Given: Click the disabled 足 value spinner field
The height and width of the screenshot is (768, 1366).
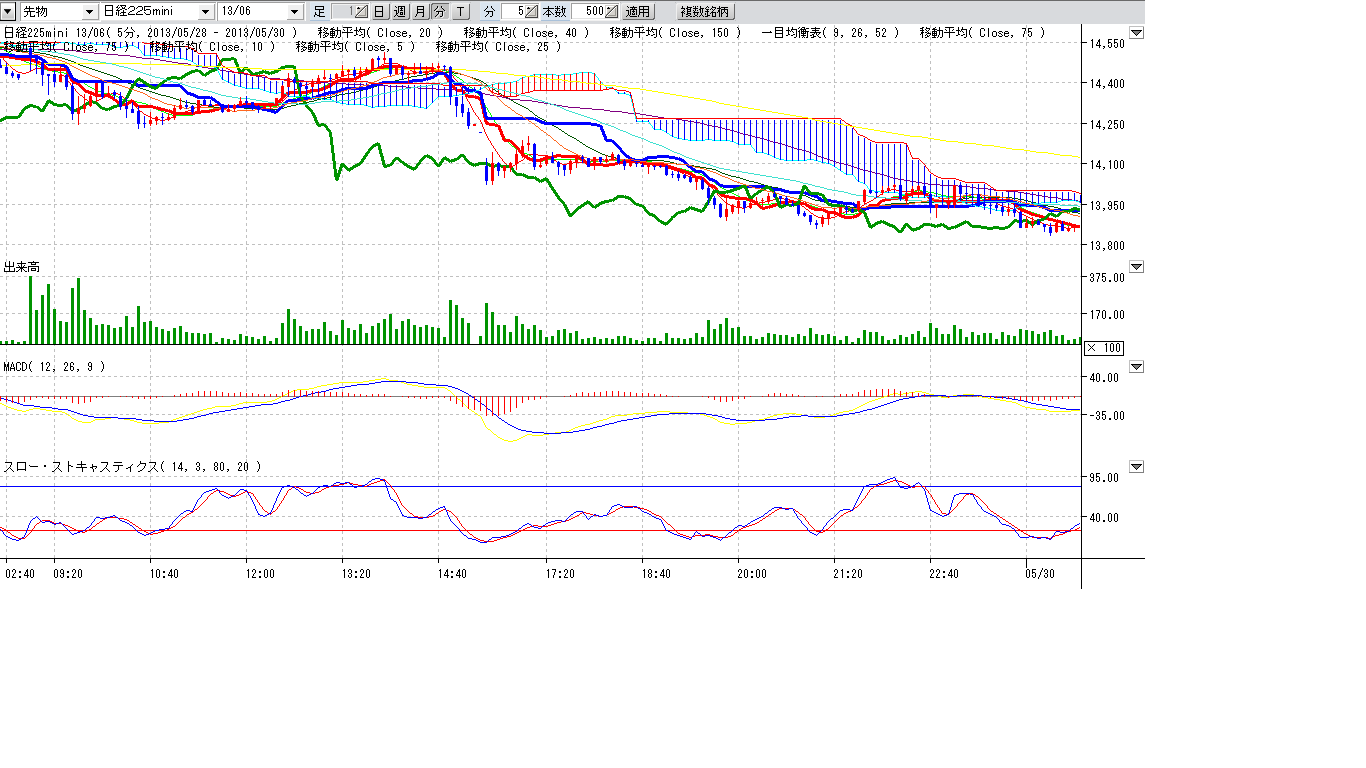Looking at the screenshot, I should [350, 12].
